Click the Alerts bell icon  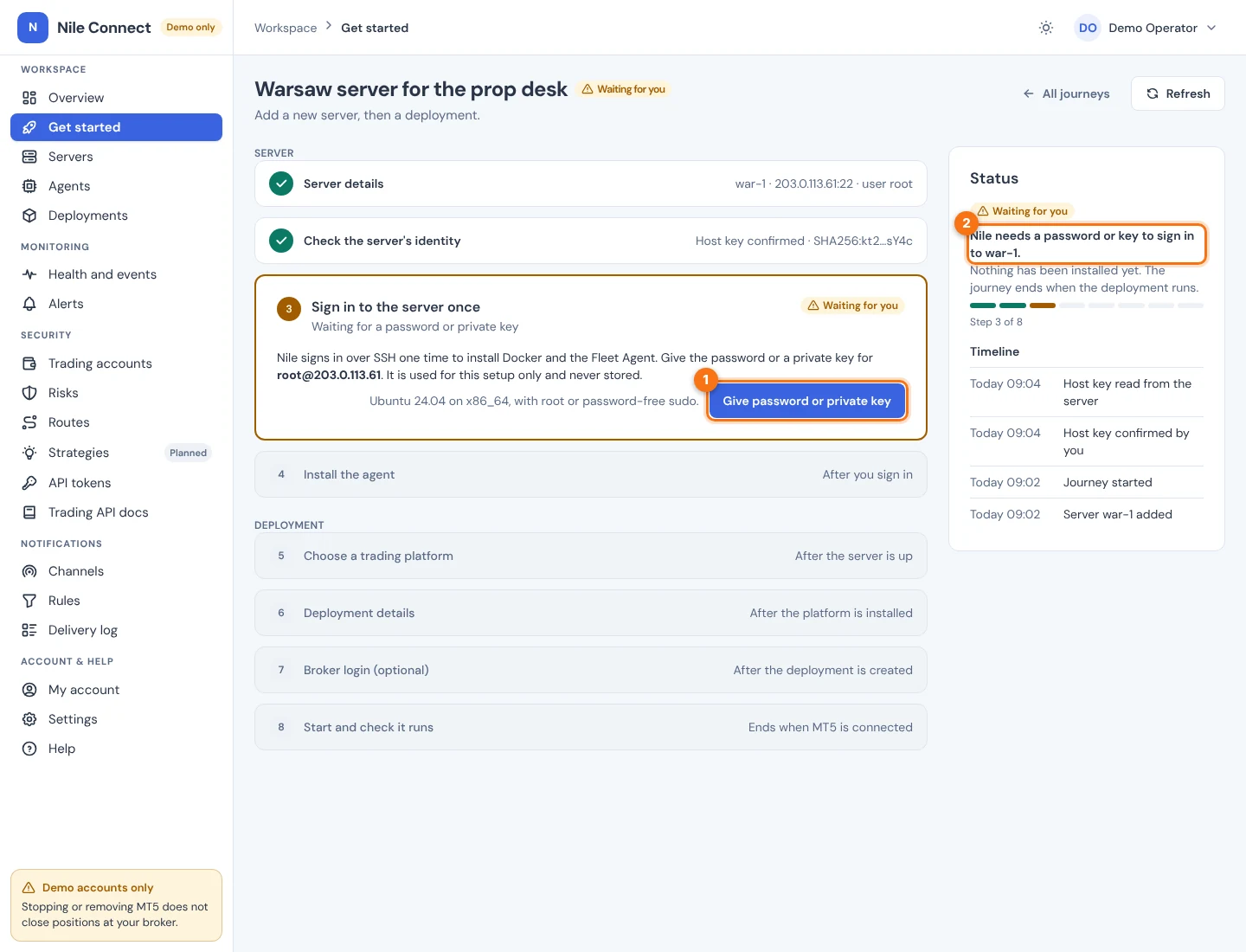point(29,304)
